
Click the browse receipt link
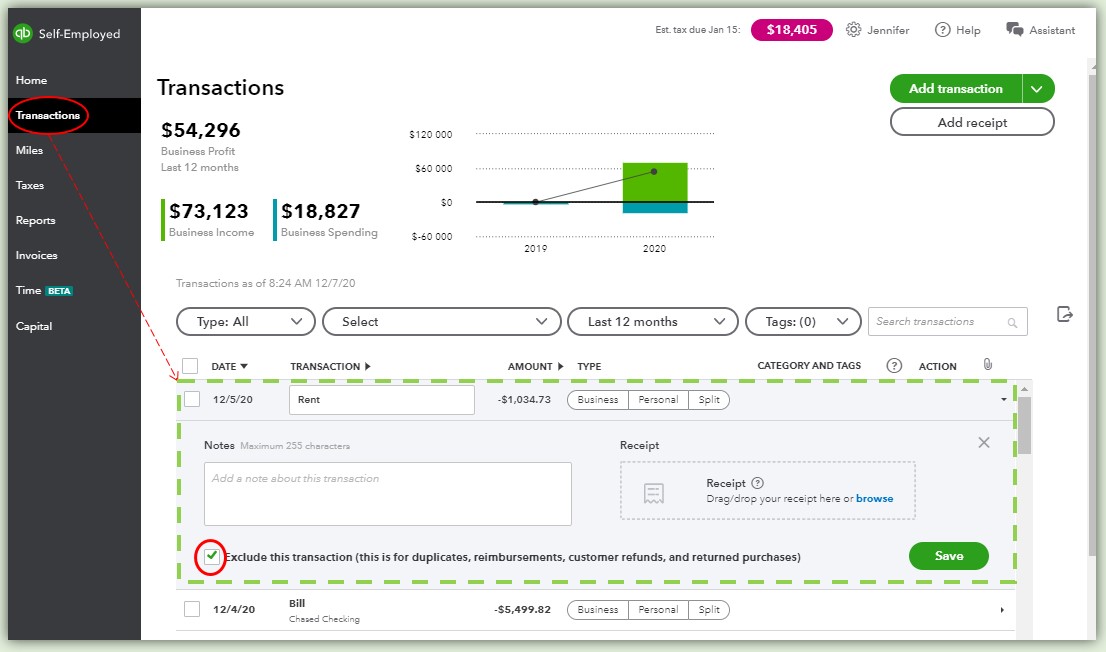pyautogui.click(x=875, y=498)
